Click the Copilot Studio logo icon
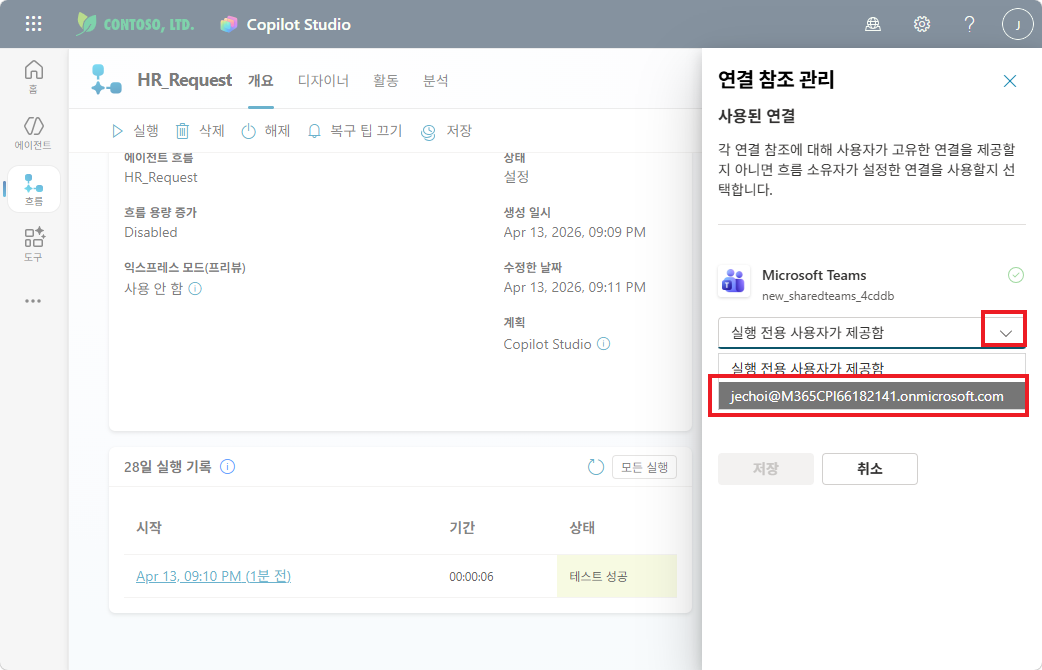The width and height of the screenshot is (1042, 670). pyautogui.click(x=229, y=25)
